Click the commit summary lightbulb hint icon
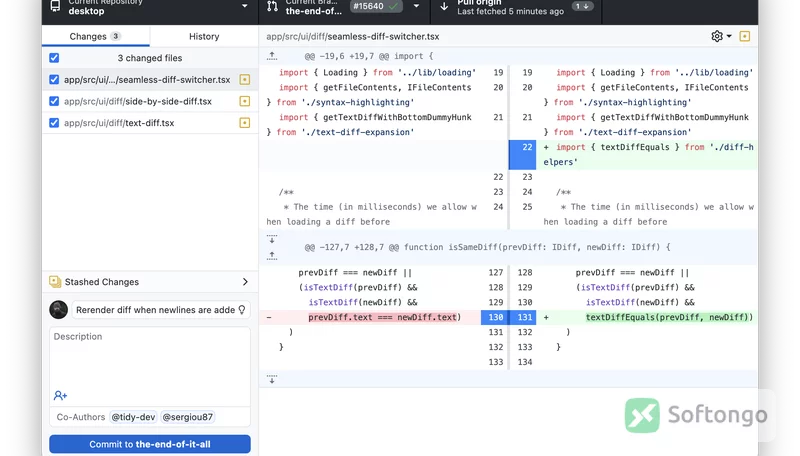Screen dimensions: 800x456 (242, 310)
